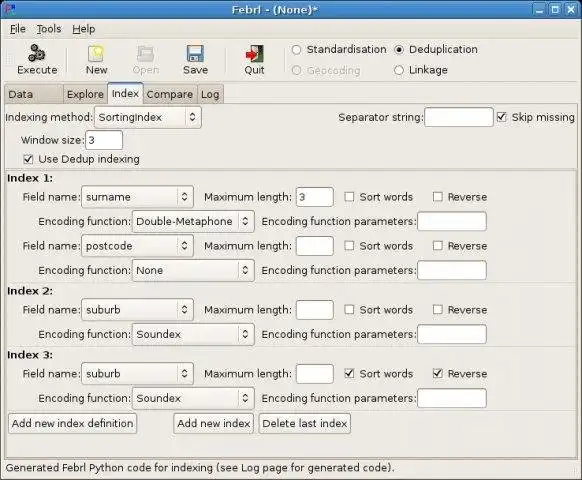
Task: Select the Index tab
Action: pyautogui.click(x=125, y=93)
